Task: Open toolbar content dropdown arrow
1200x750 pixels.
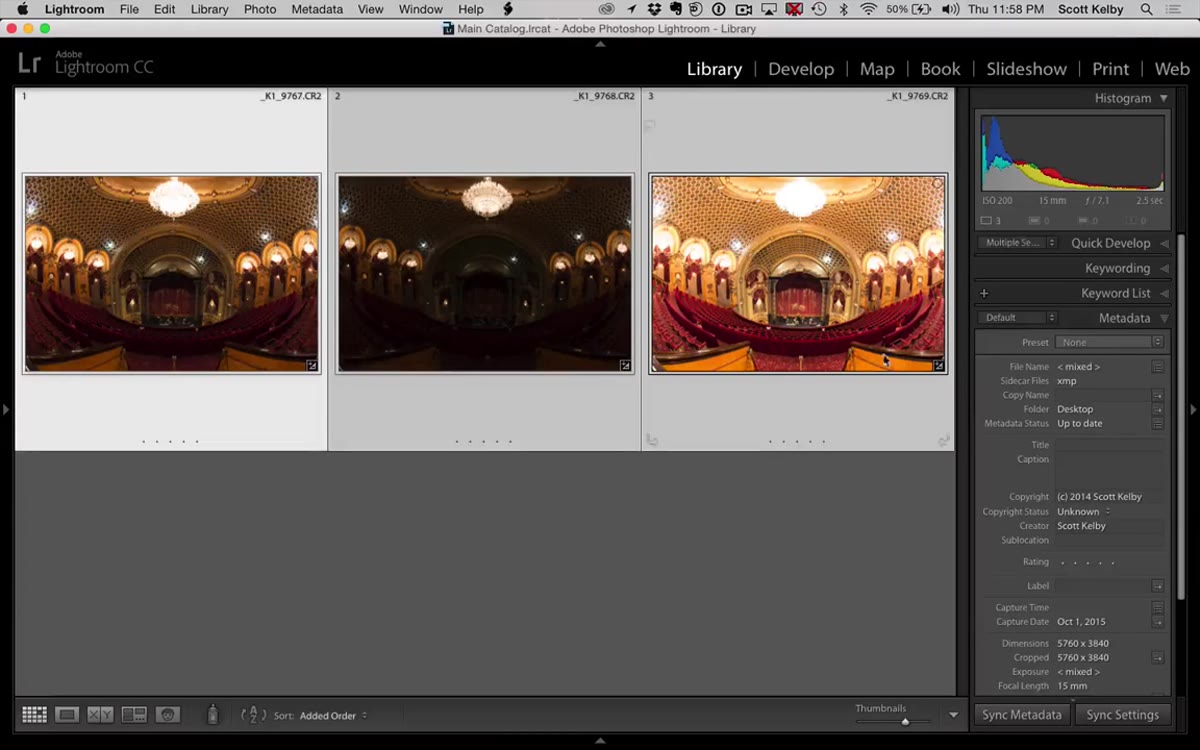Action: pyautogui.click(x=953, y=715)
